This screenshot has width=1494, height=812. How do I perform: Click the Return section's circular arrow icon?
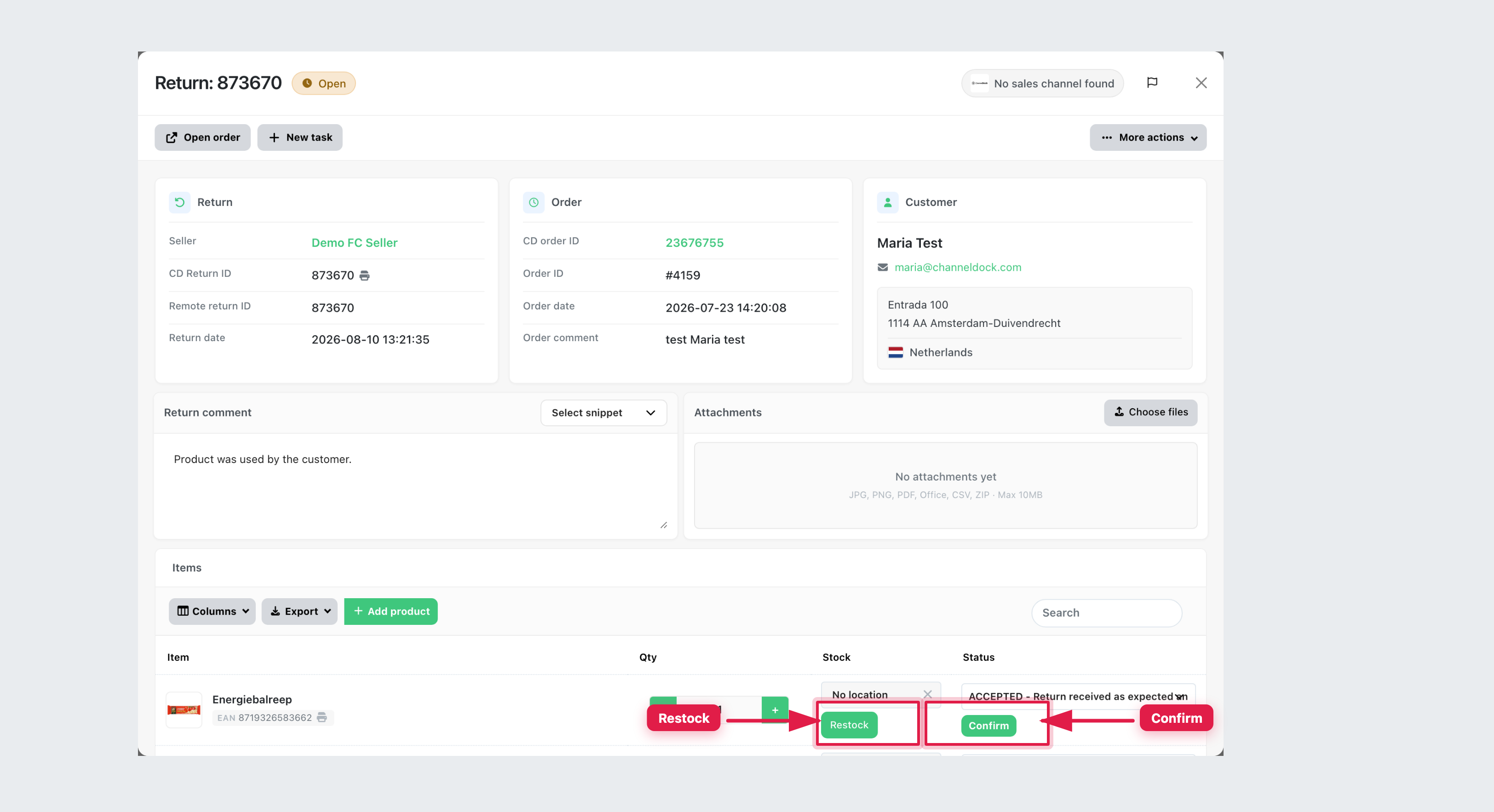coord(180,202)
